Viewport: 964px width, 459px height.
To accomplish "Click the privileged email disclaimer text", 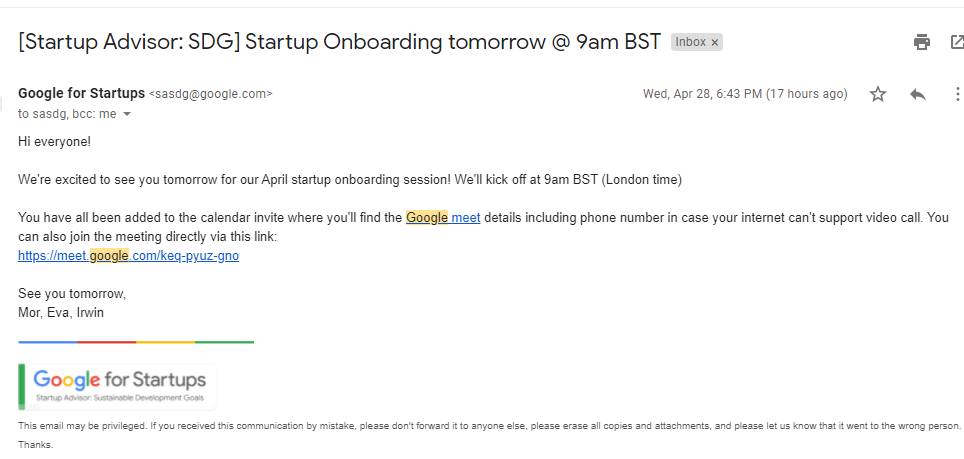I will pyautogui.click(x=489, y=425).
